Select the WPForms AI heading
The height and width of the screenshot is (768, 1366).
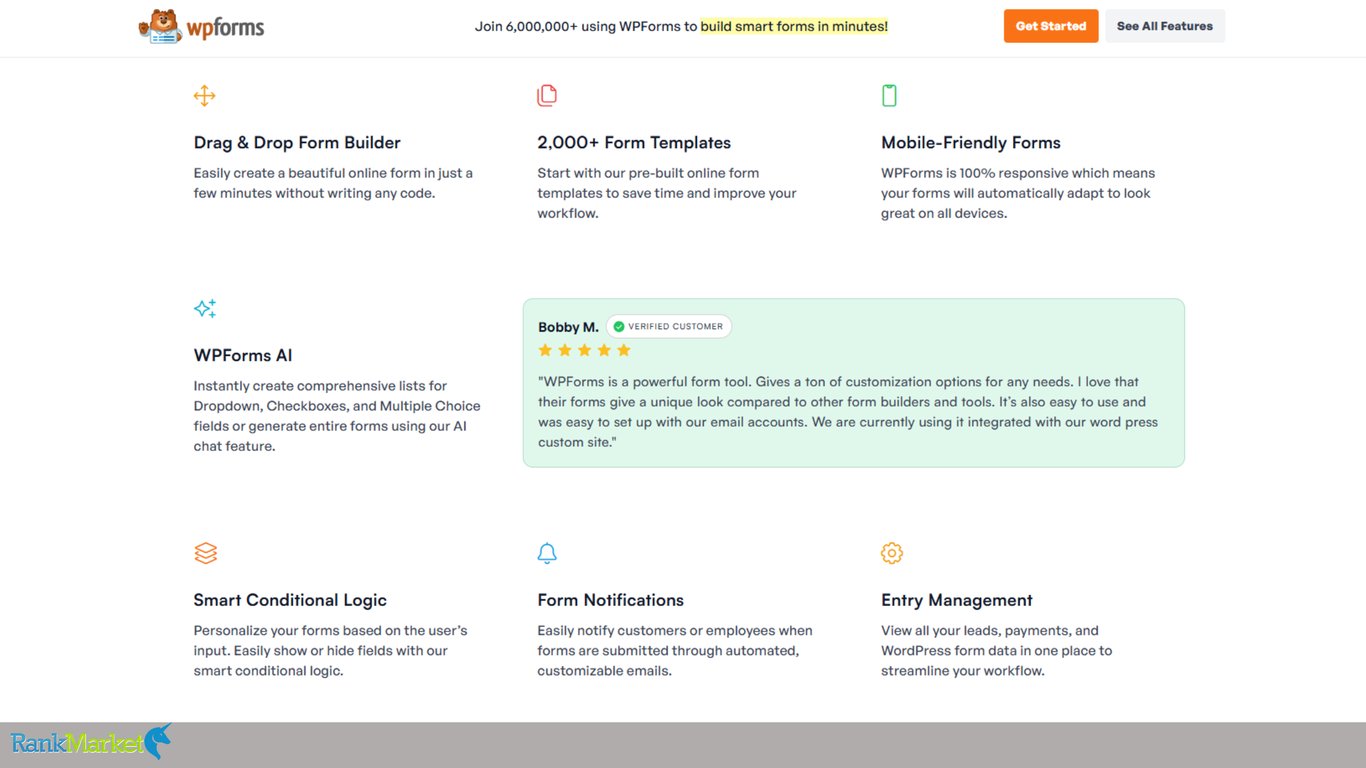pyautogui.click(x=243, y=355)
